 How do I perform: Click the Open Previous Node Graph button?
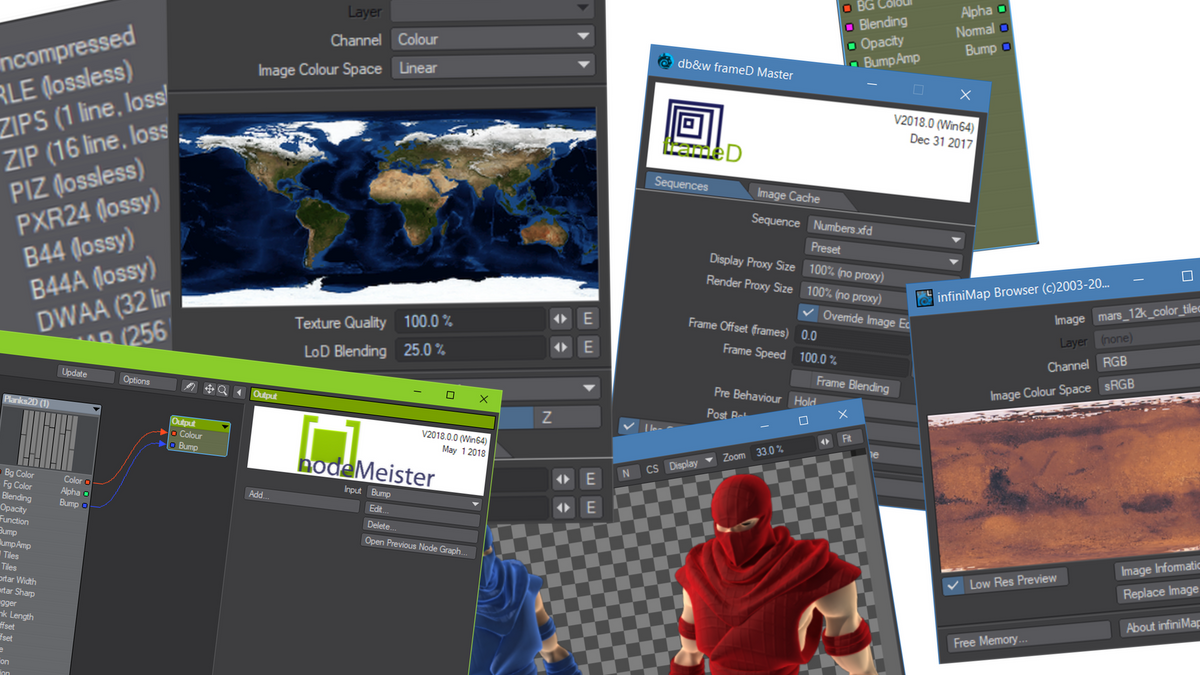(x=418, y=542)
